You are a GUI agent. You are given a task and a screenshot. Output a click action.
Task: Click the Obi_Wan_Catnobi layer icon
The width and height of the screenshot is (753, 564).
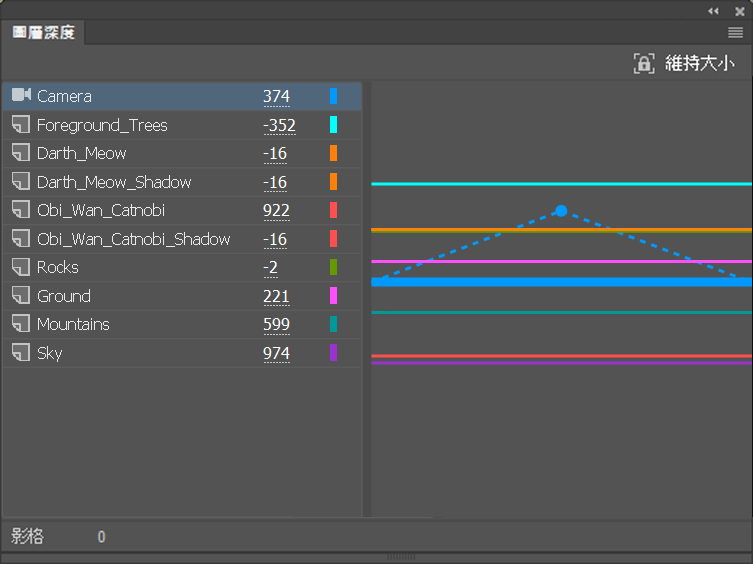click(21, 210)
